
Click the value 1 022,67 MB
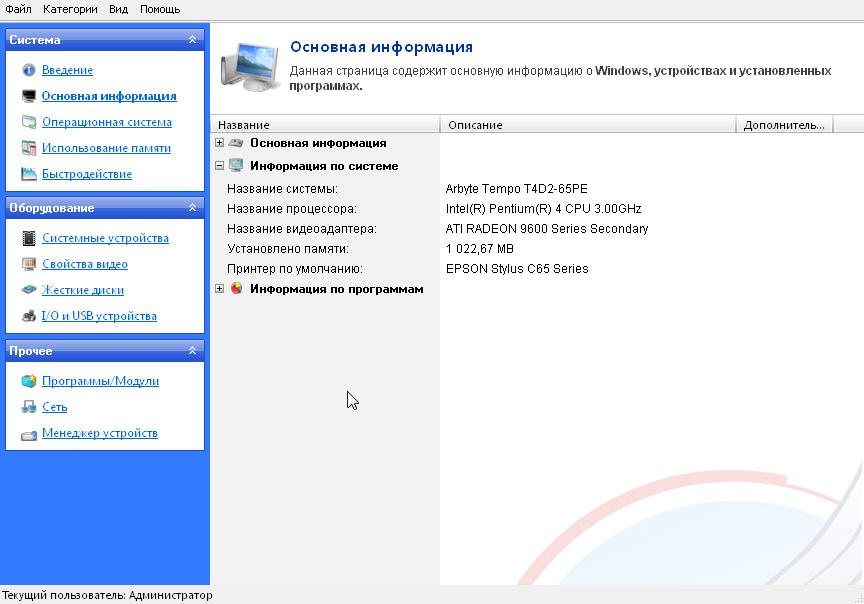pyautogui.click(x=479, y=249)
